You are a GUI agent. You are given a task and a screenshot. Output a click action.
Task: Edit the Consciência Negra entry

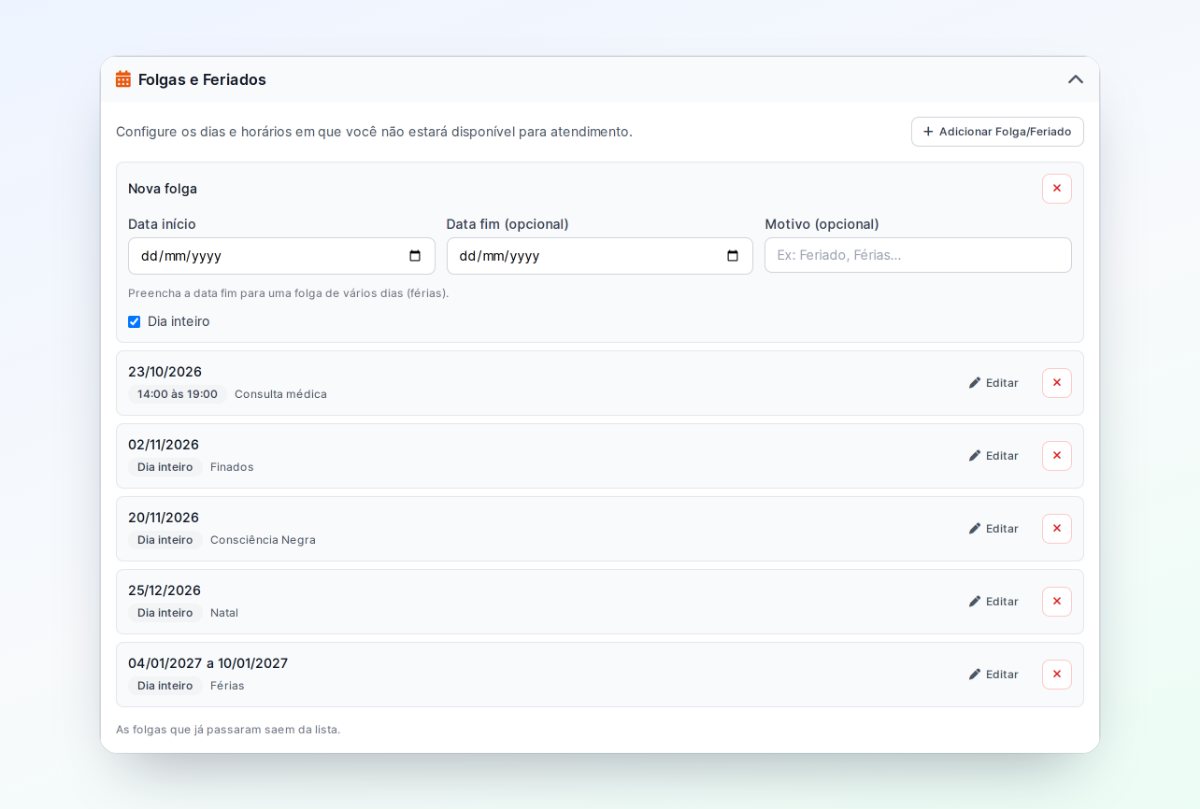point(993,529)
